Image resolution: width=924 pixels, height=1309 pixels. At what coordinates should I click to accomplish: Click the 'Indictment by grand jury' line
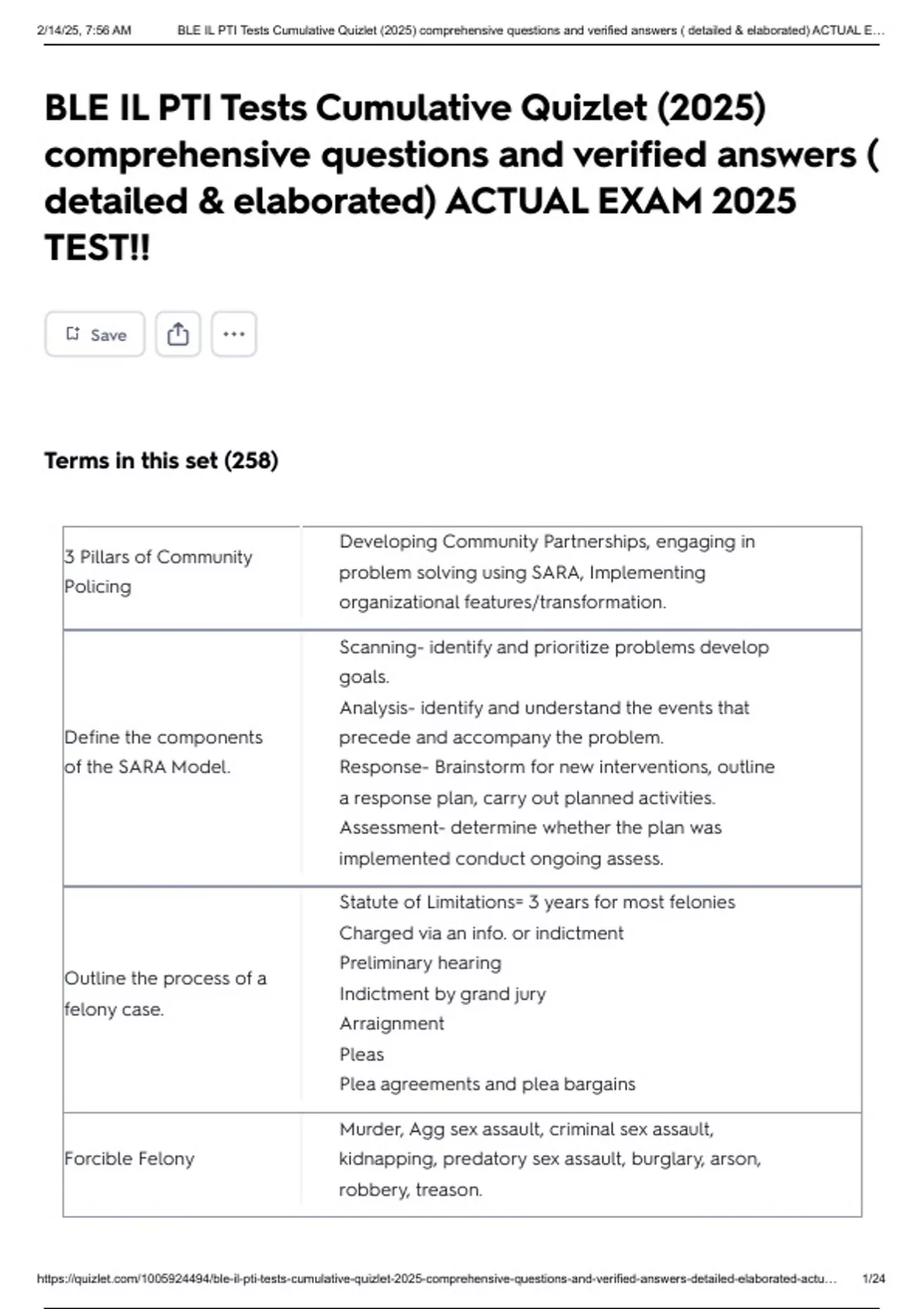click(x=443, y=994)
